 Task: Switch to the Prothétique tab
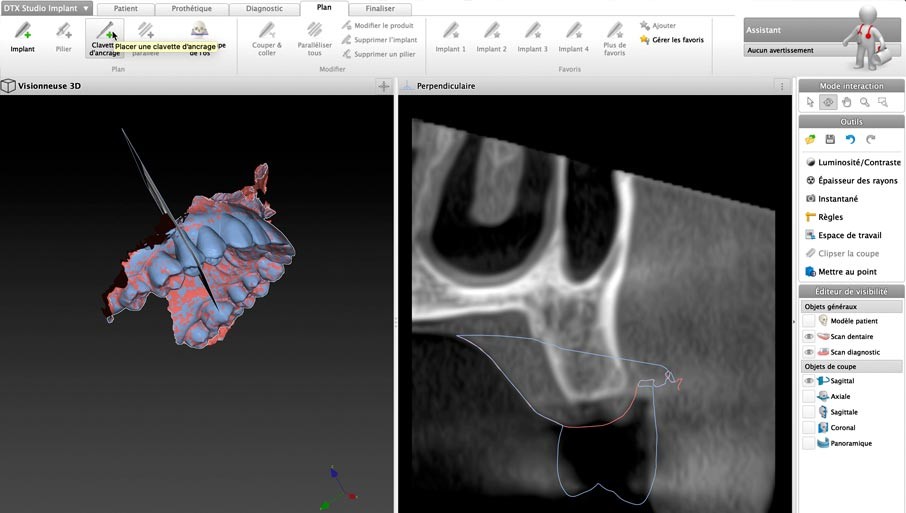point(191,9)
